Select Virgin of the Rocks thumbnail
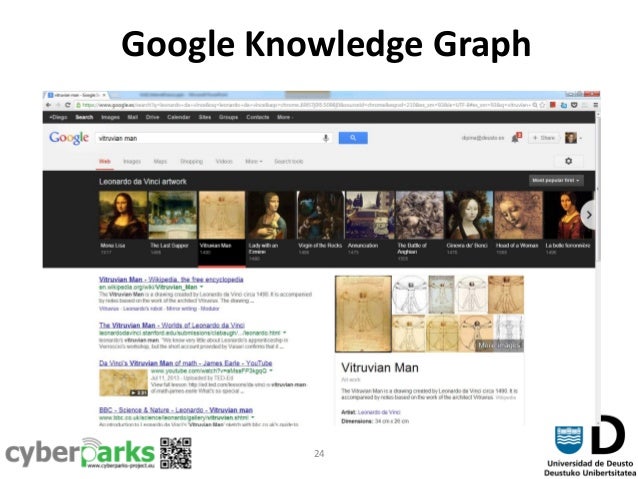The image size is (638, 479). (321, 215)
